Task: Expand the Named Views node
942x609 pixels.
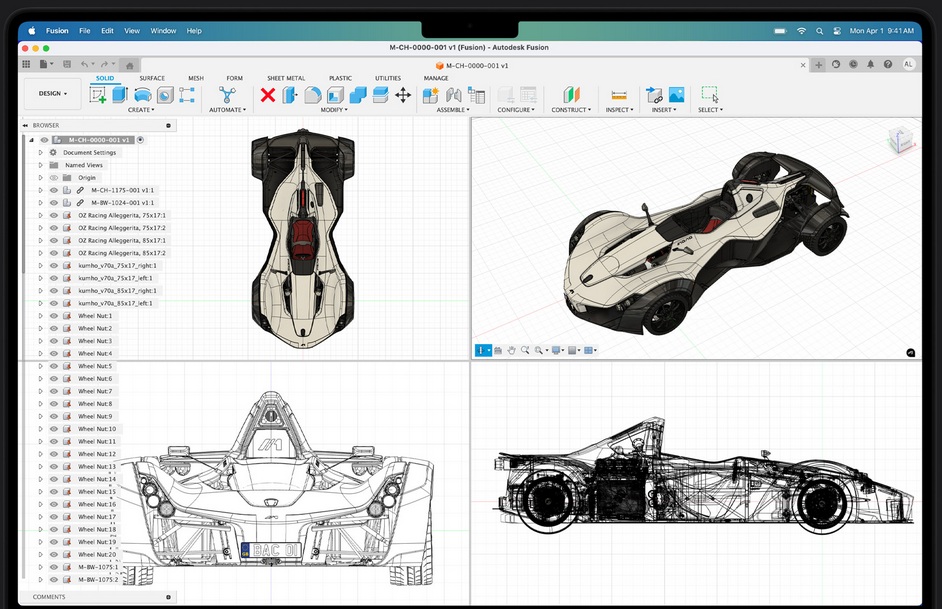Action: (40, 165)
